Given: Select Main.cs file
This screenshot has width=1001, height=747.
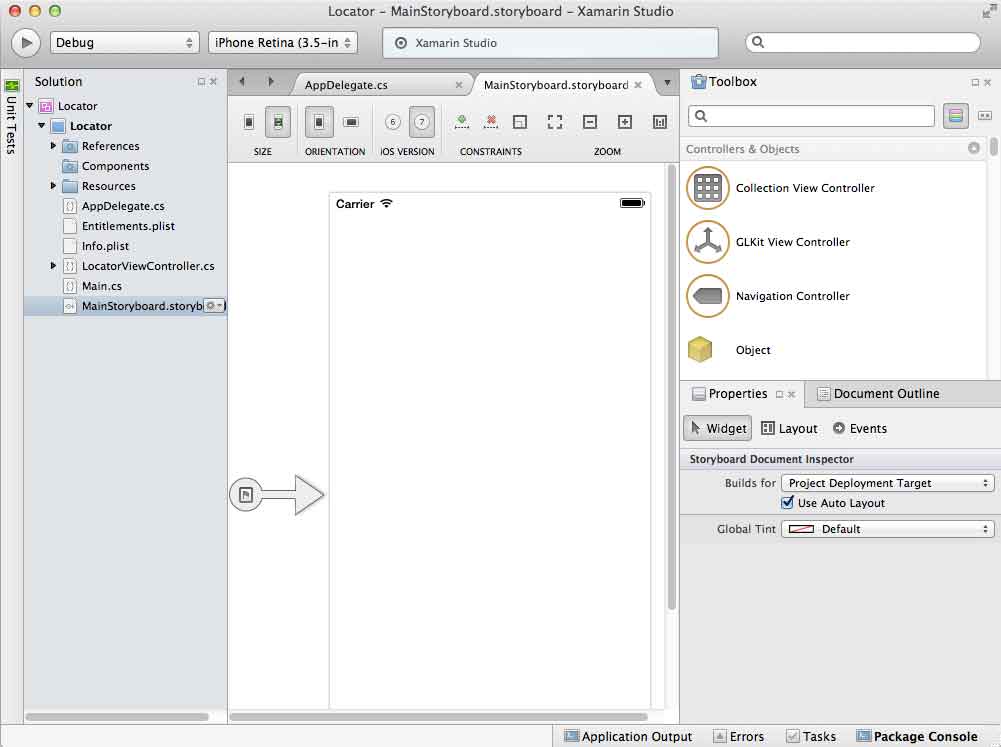Looking at the screenshot, I should coord(102,286).
